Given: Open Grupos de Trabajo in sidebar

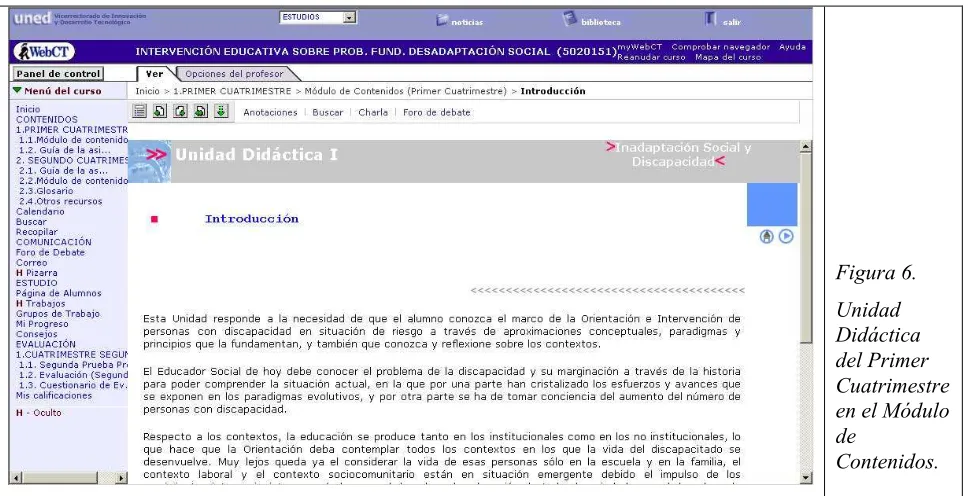Looking at the screenshot, I should coord(58,313).
